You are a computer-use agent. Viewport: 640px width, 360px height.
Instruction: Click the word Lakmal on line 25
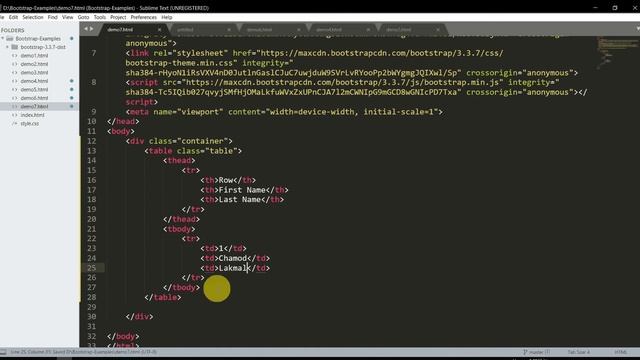(233, 268)
